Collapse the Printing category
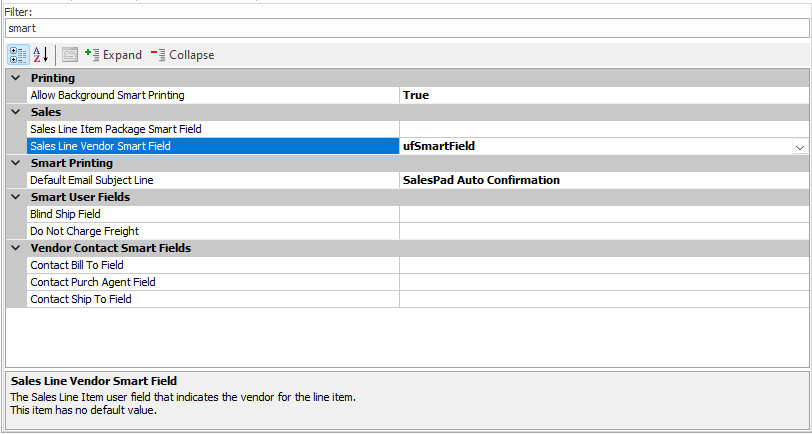The width and height of the screenshot is (812, 434). click(x=15, y=78)
